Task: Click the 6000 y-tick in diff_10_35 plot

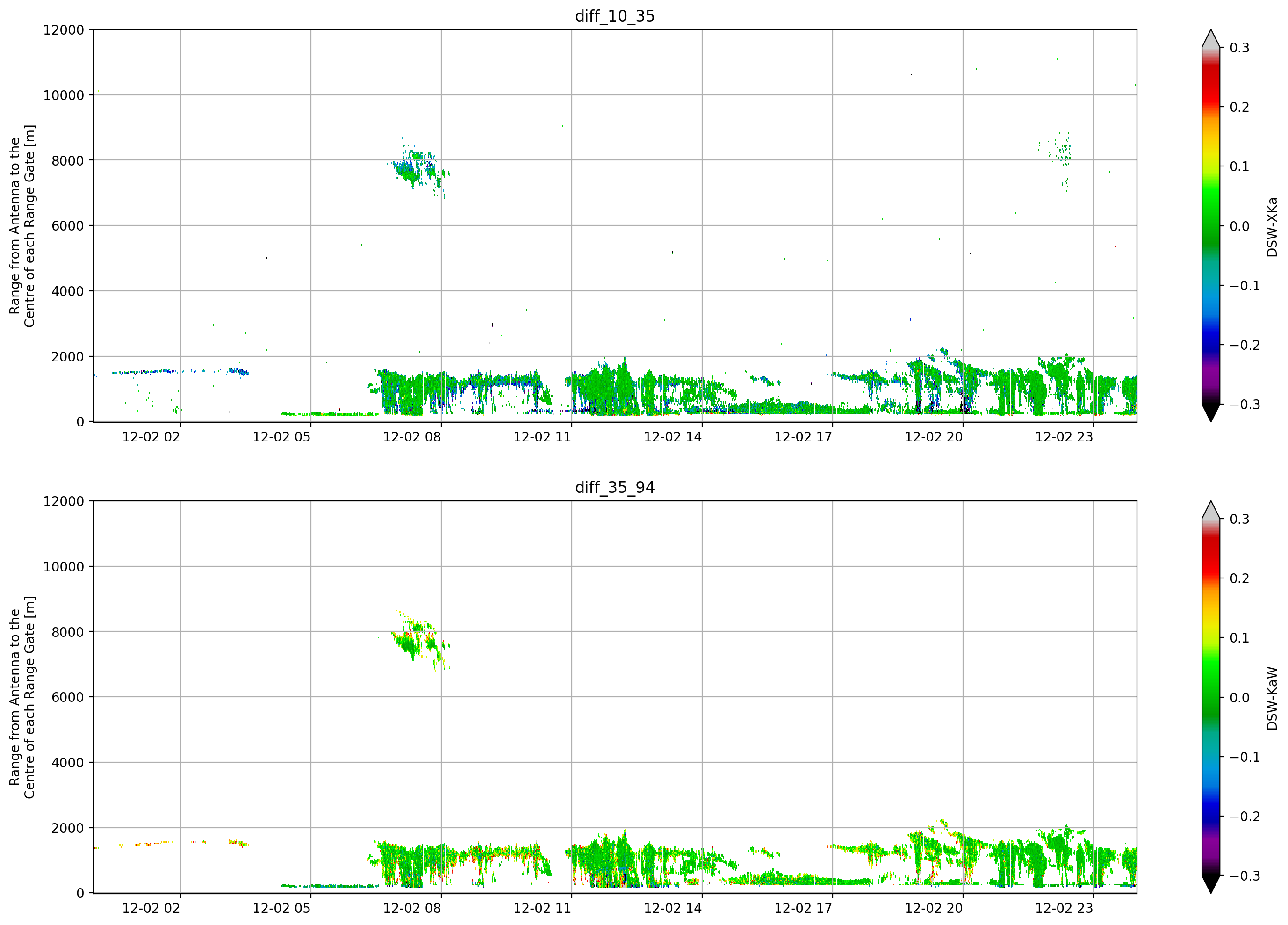Action: click(68, 225)
